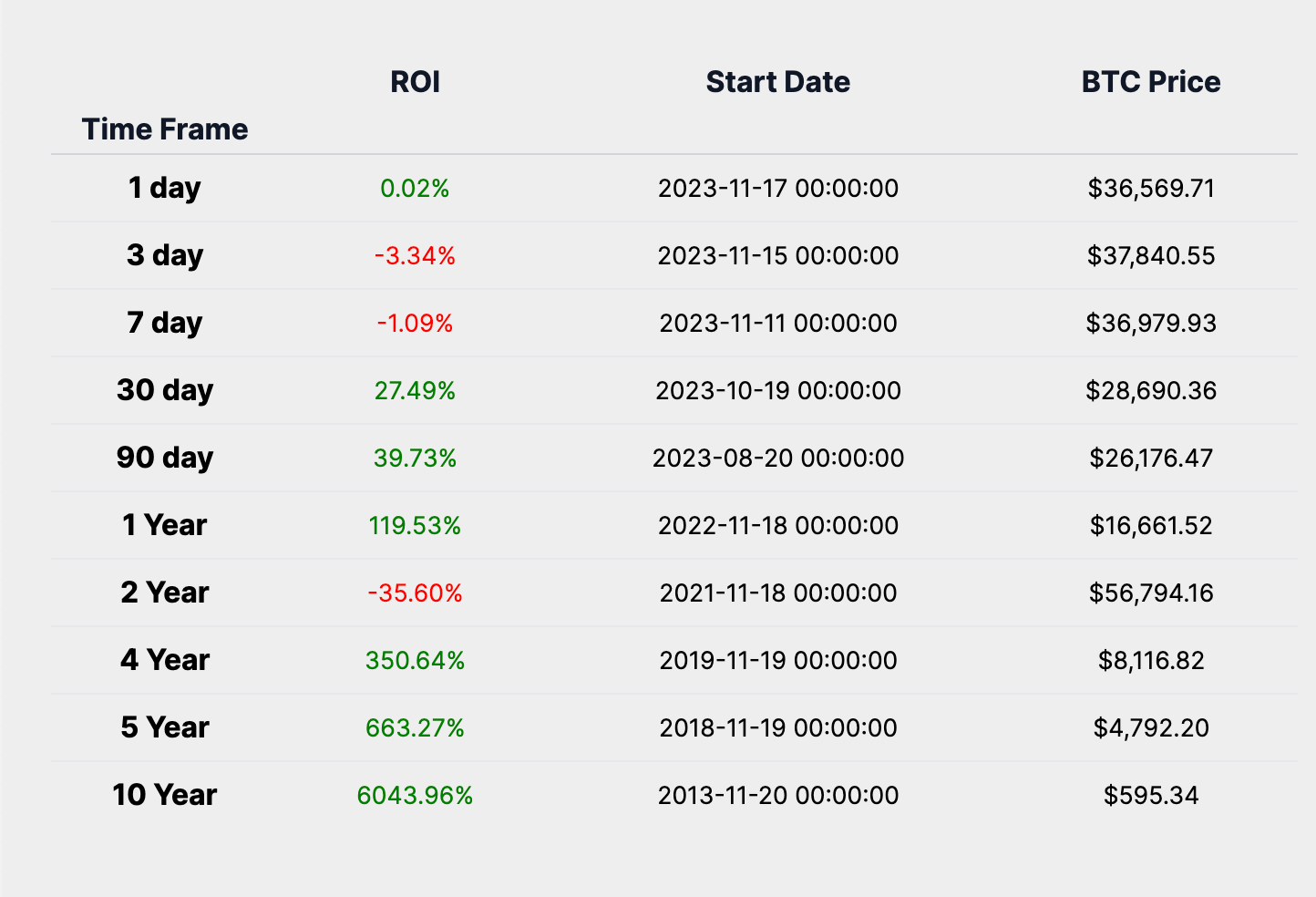Click the BTC Price column header
The height and width of the screenshot is (897, 1316).
pos(1150,82)
